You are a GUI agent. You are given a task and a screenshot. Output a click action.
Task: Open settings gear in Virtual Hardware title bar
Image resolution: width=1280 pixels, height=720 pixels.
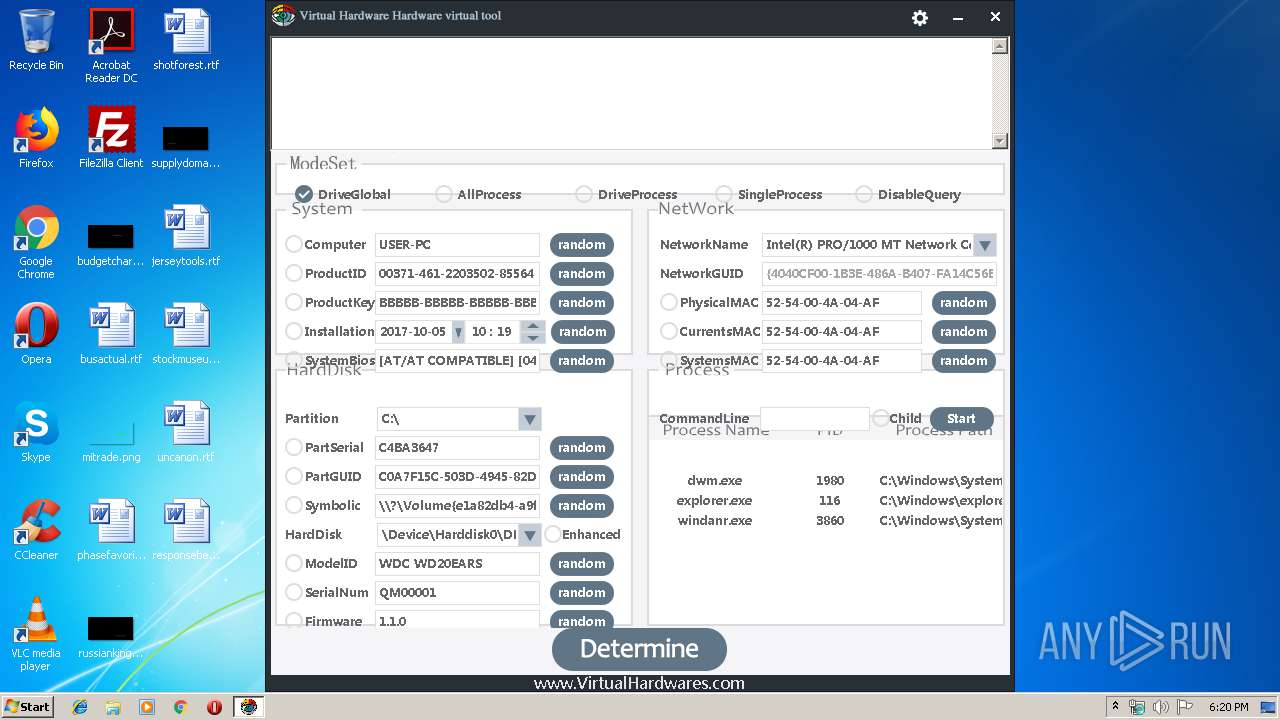pos(920,17)
